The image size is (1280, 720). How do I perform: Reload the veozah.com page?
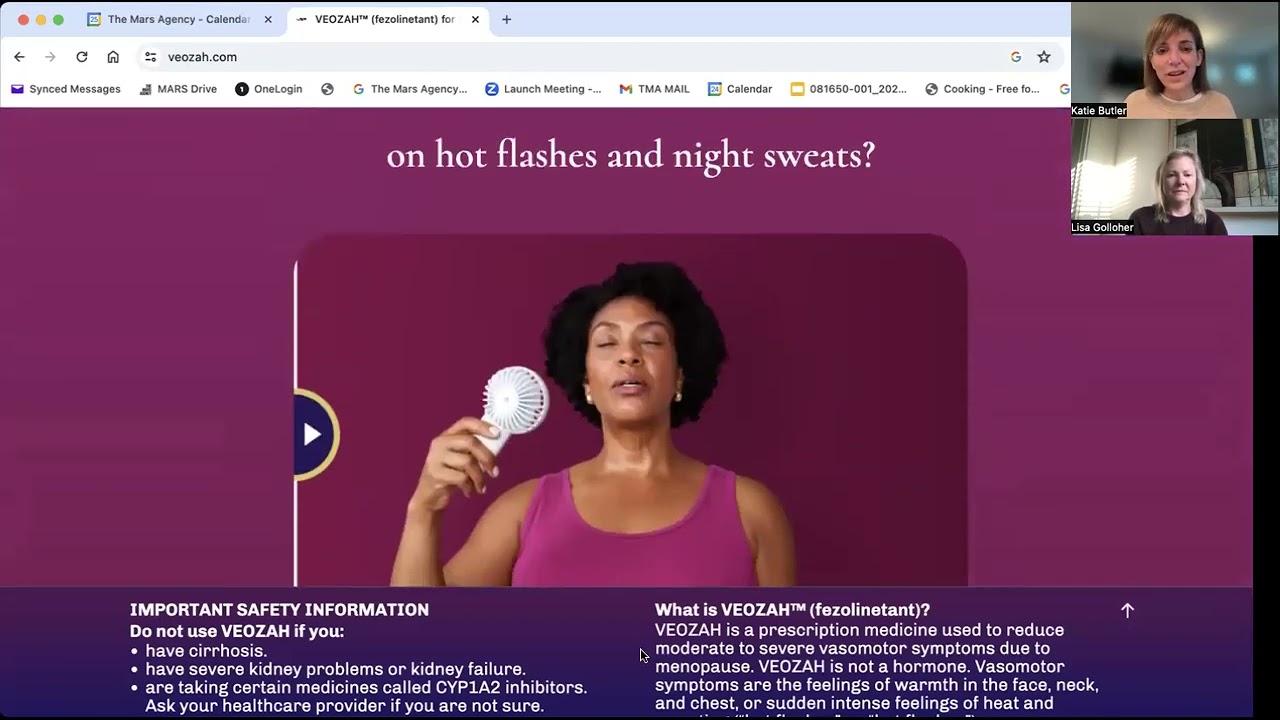tap(82, 57)
